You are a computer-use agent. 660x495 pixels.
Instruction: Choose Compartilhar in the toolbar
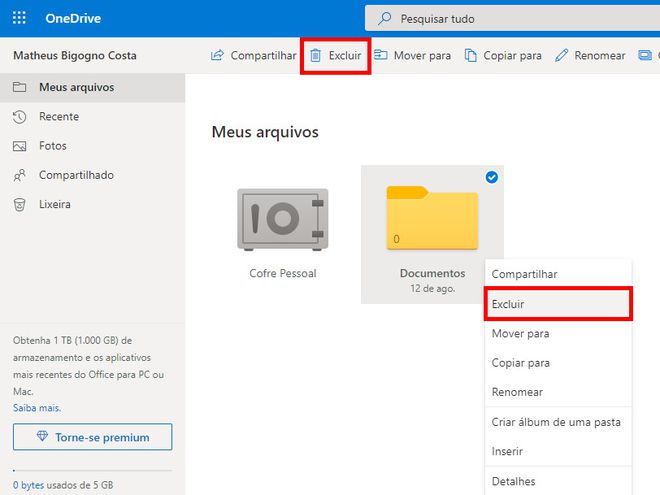(x=253, y=55)
